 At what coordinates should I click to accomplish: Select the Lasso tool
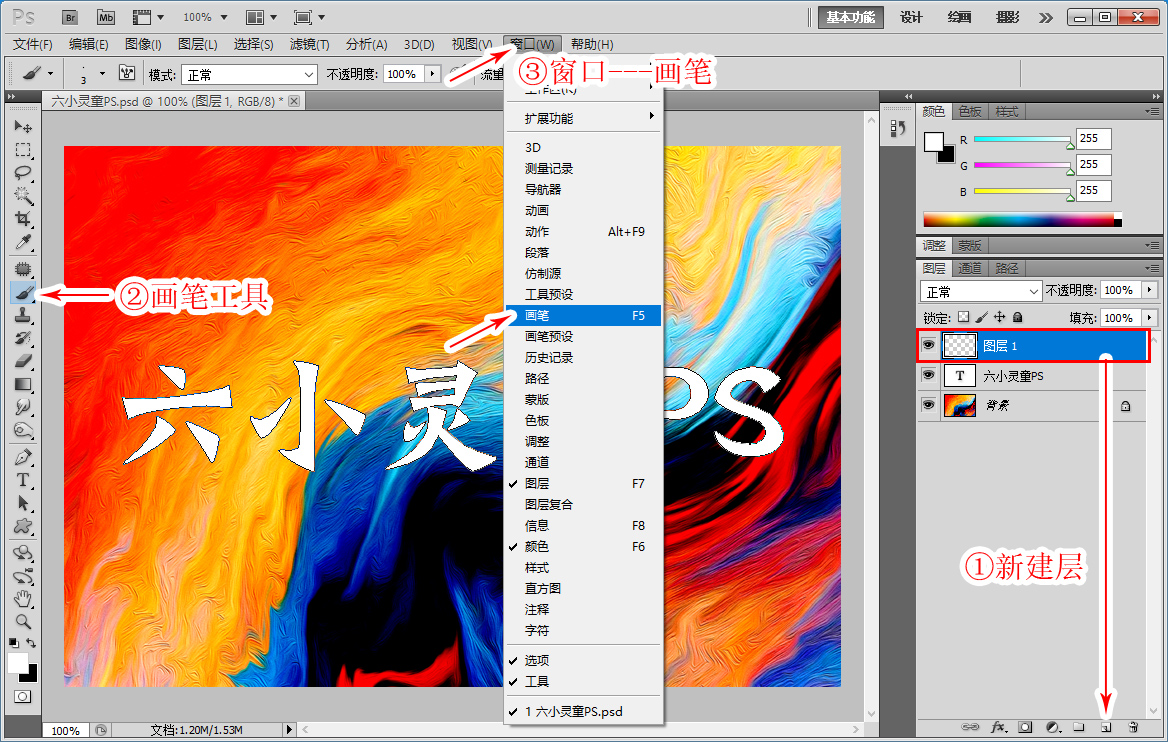[23, 173]
